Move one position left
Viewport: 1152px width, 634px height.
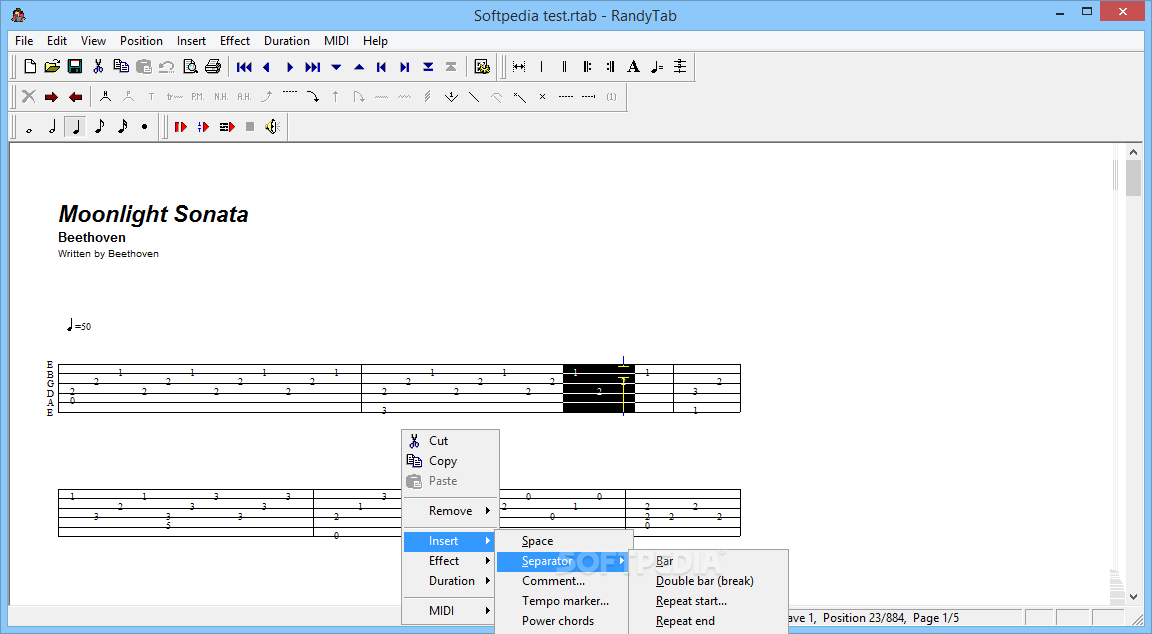[267, 67]
